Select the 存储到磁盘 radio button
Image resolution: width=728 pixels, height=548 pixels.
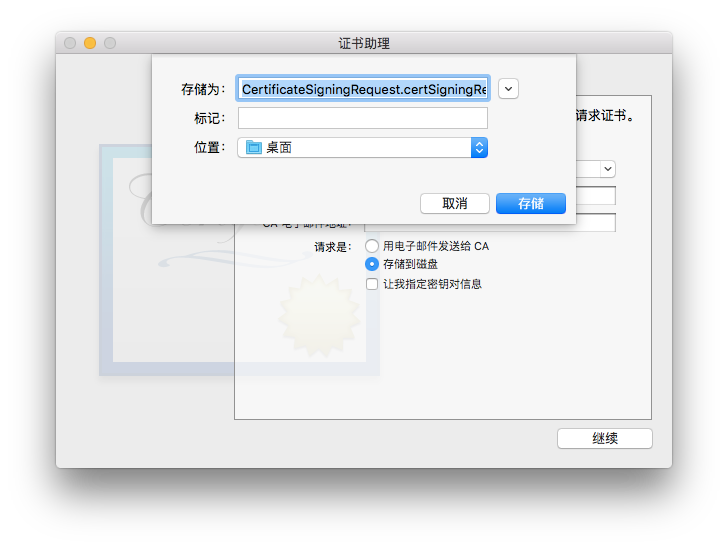coord(371,264)
